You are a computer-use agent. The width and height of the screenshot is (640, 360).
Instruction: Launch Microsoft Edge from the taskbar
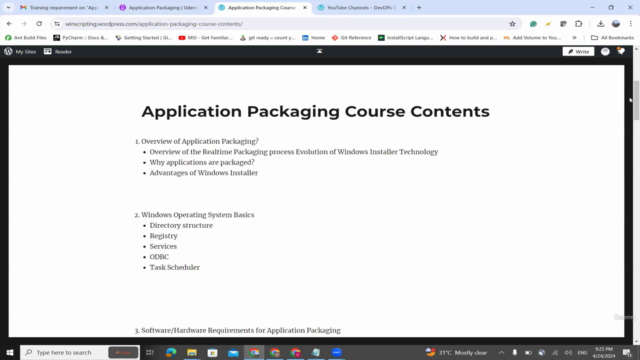171,352
